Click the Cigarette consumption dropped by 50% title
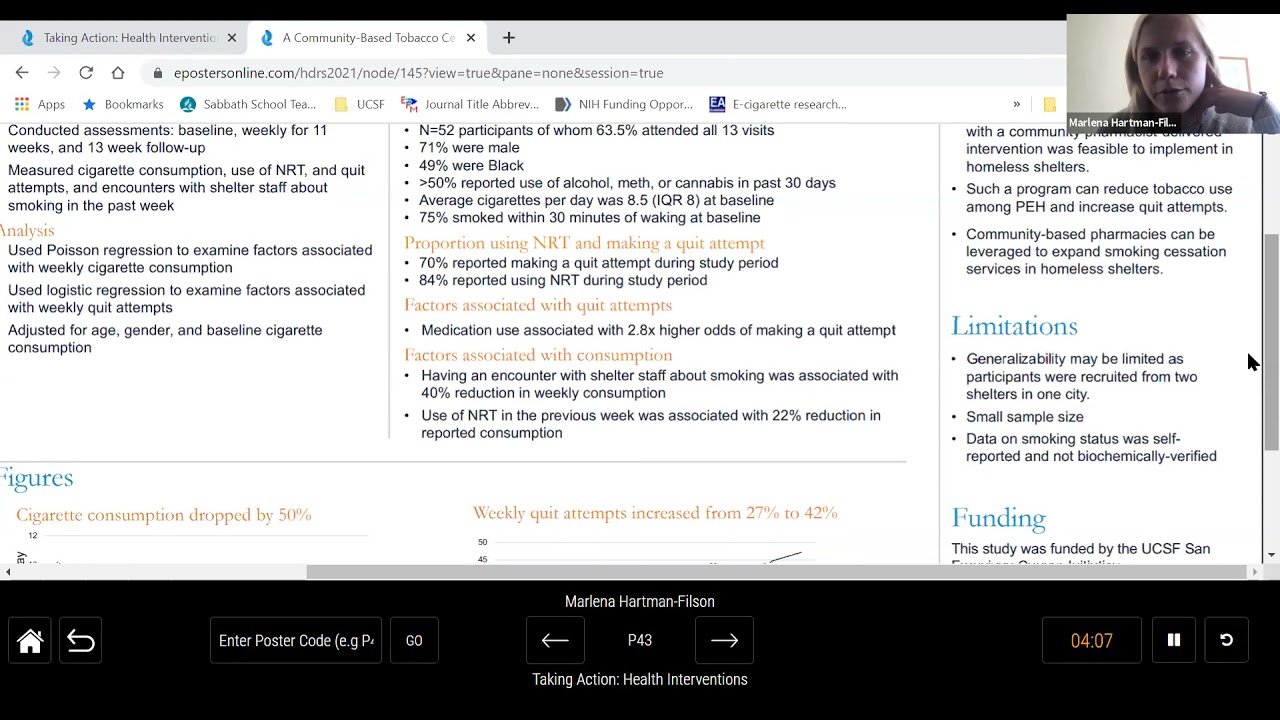 (x=164, y=515)
